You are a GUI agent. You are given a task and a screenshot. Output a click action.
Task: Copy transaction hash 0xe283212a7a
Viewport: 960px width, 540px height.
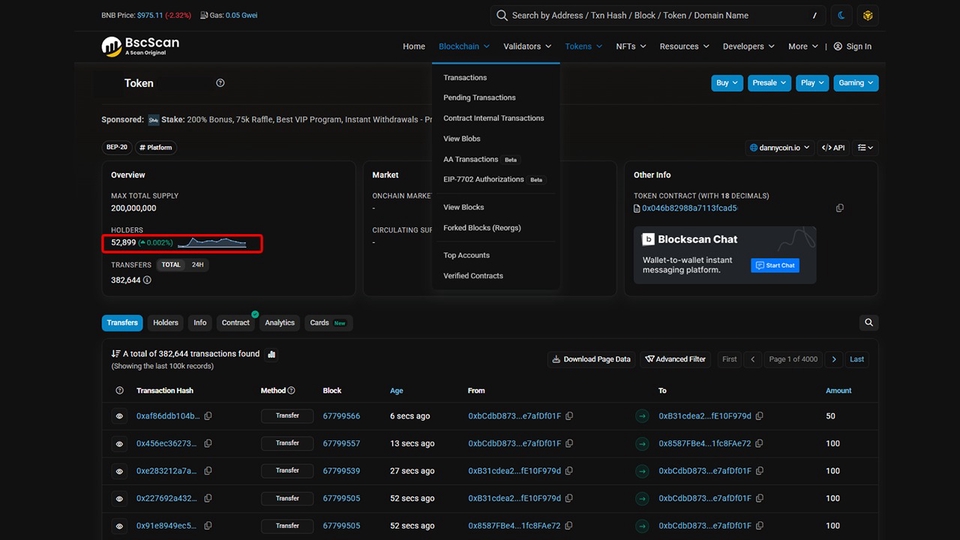(208, 471)
